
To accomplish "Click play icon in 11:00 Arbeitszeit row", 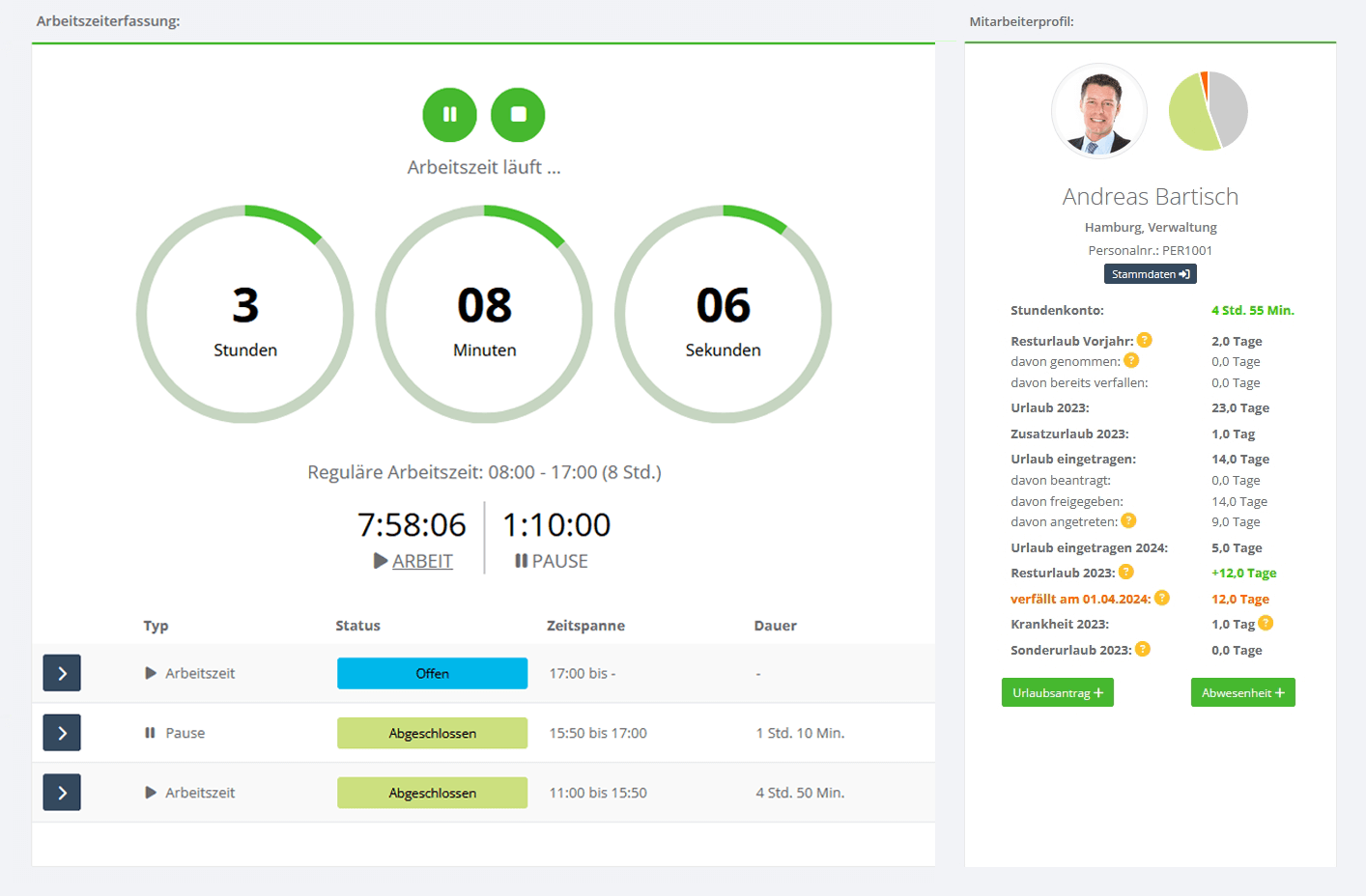I will click(151, 793).
